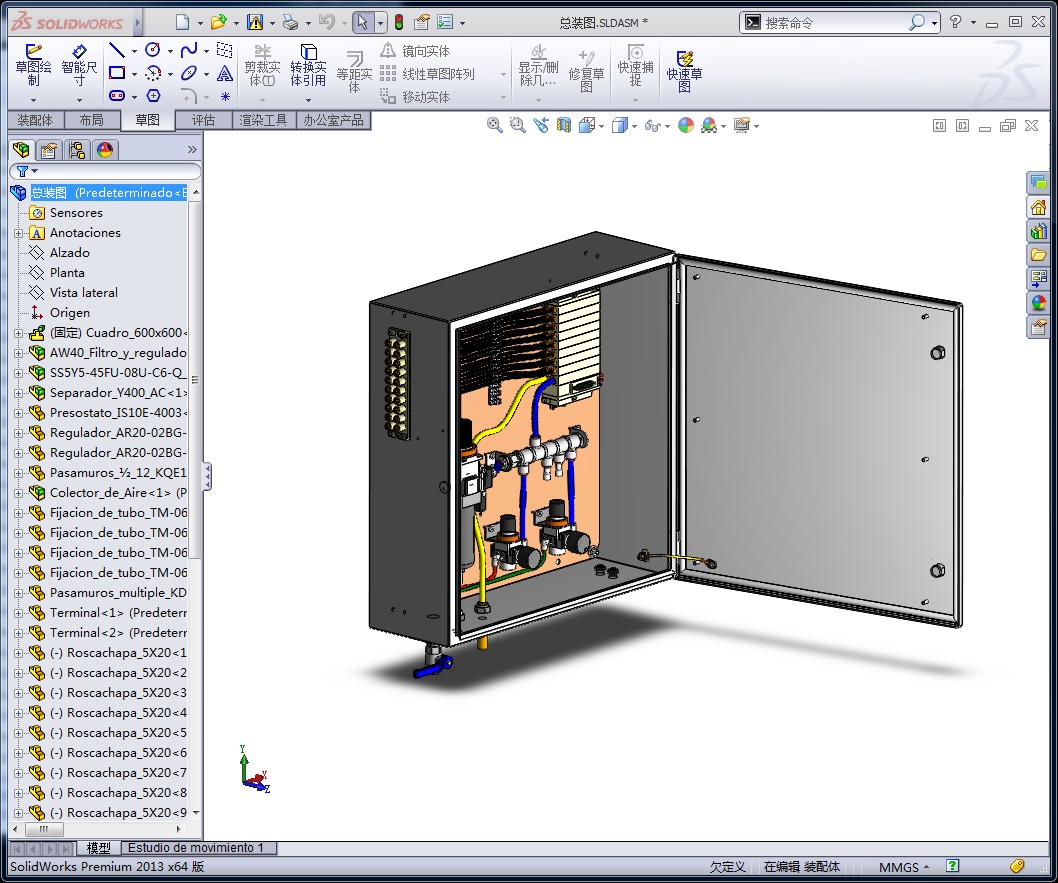Switch to the Evaluate tab
The width and height of the screenshot is (1058, 883).
coord(203,120)
